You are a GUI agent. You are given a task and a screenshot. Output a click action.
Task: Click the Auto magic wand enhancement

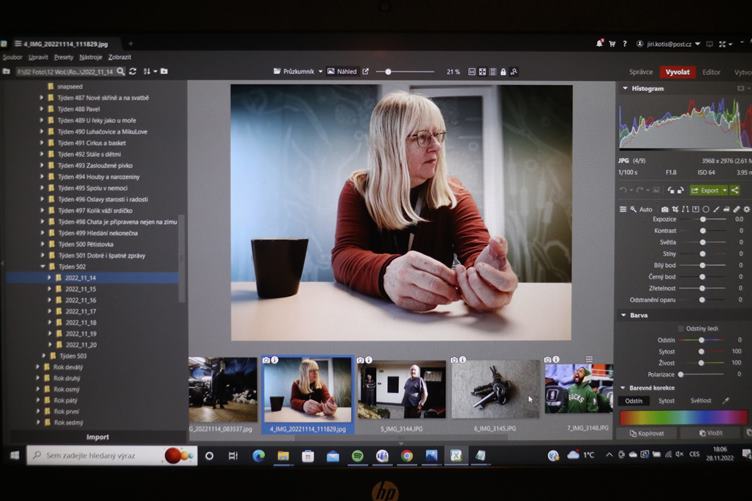[x=641, y=210]
